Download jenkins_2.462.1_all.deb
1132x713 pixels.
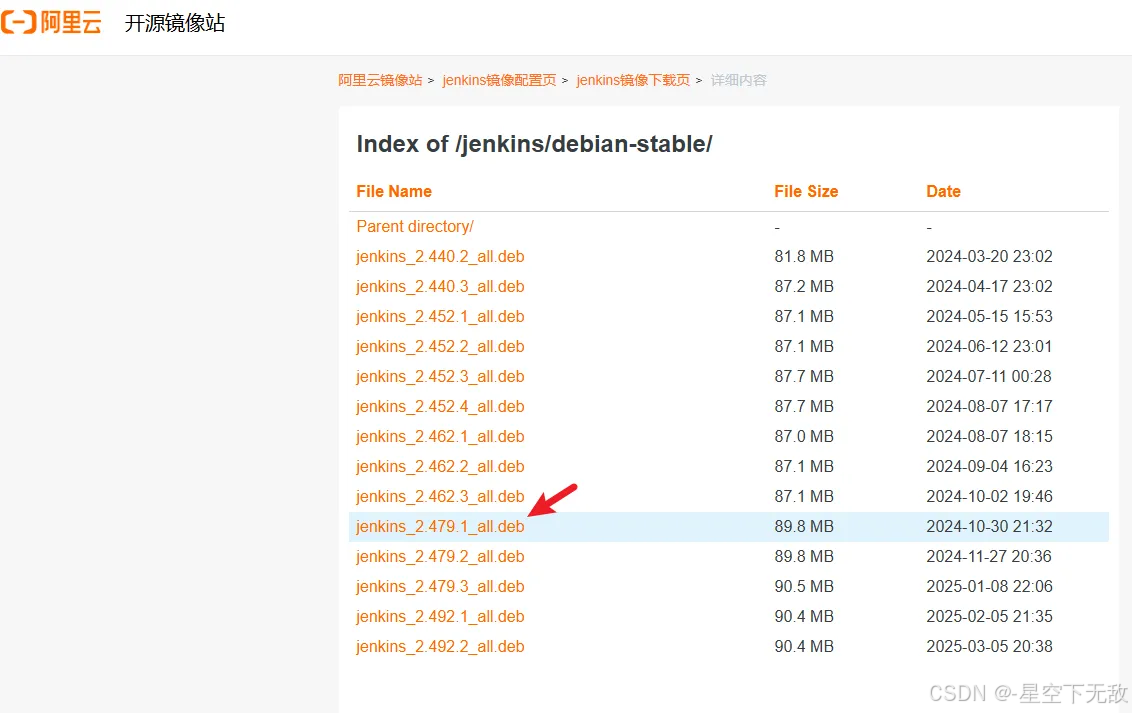(440, 437)
